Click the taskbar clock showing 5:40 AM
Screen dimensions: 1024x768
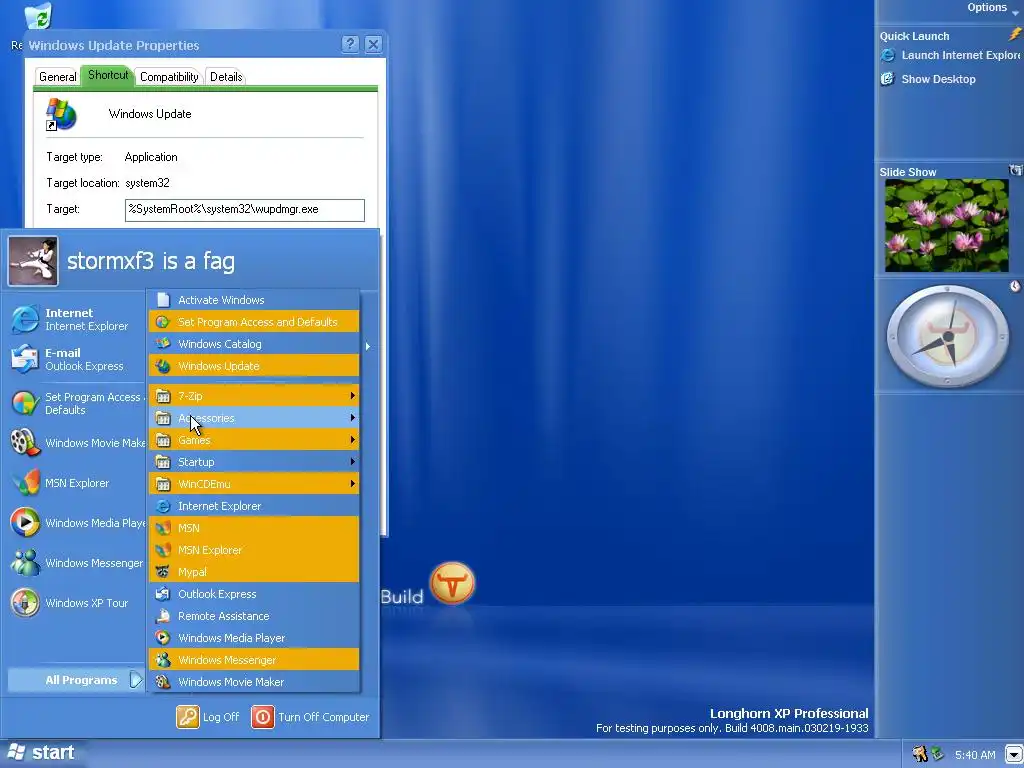(x=975, y=755)
